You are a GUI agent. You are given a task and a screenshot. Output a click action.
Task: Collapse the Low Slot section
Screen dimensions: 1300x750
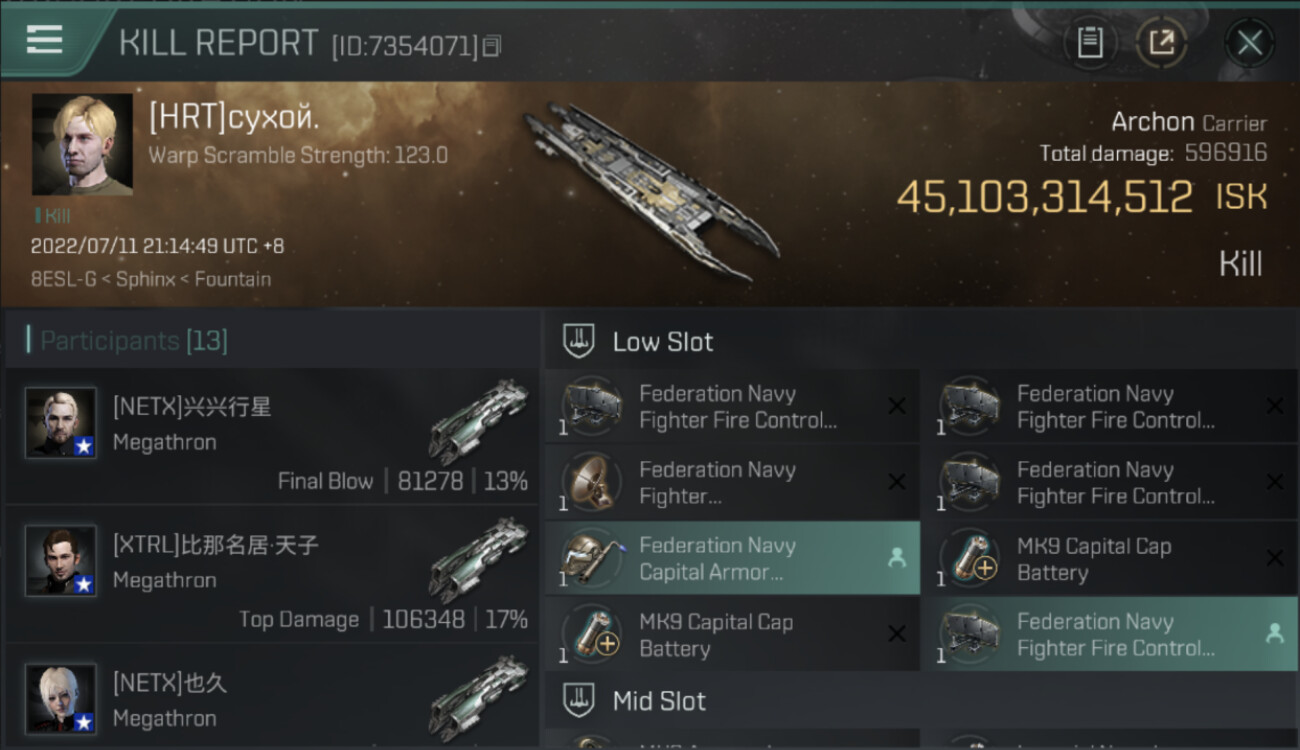662,342
